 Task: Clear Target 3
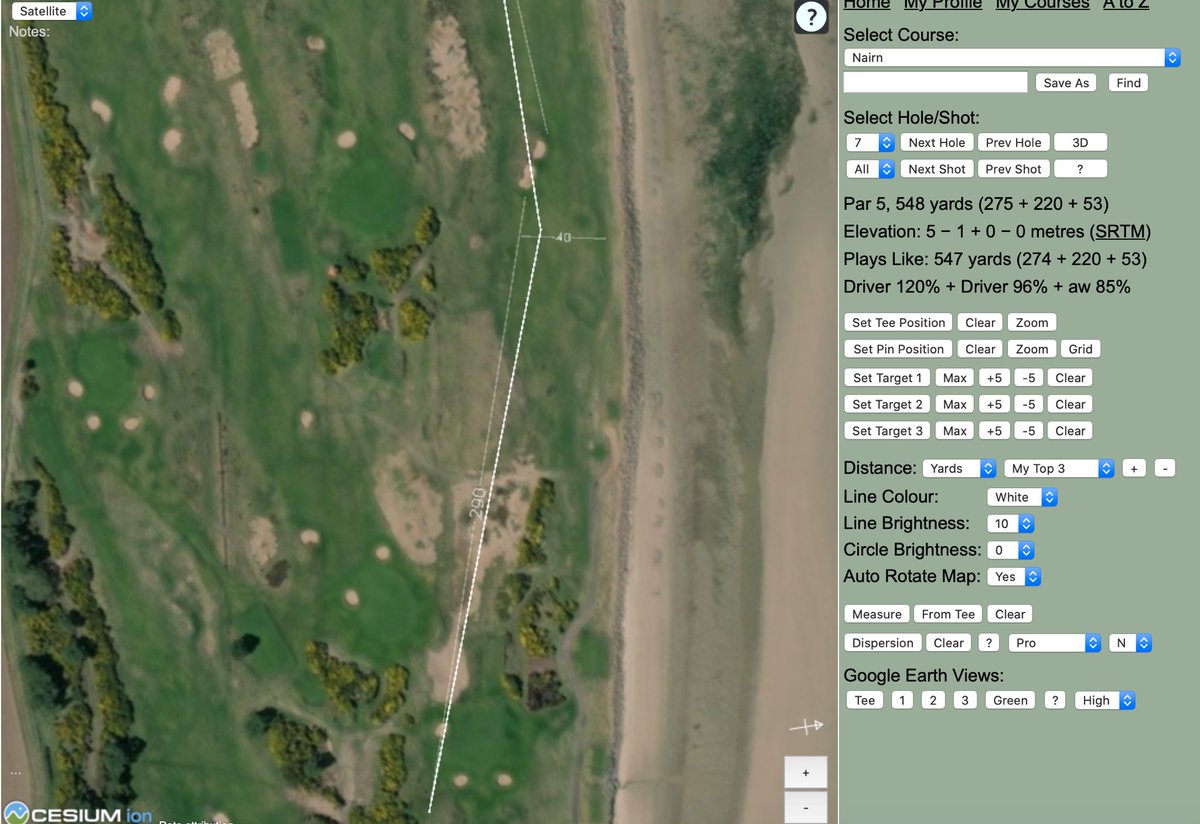(x=1070, y=431)
